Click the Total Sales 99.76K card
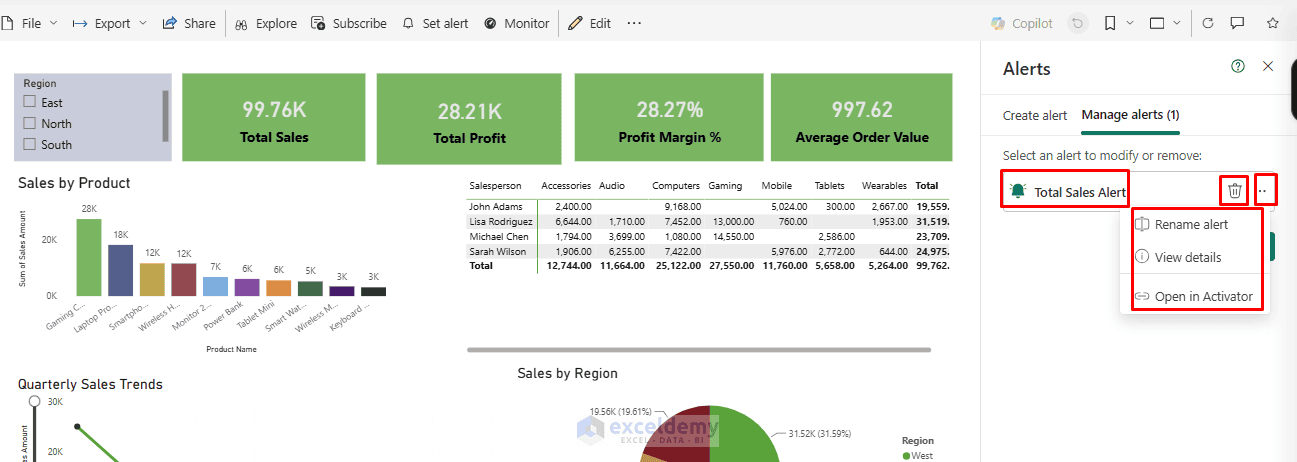The height and width of the screenshot is (462, 1297). tap(274, 116)
